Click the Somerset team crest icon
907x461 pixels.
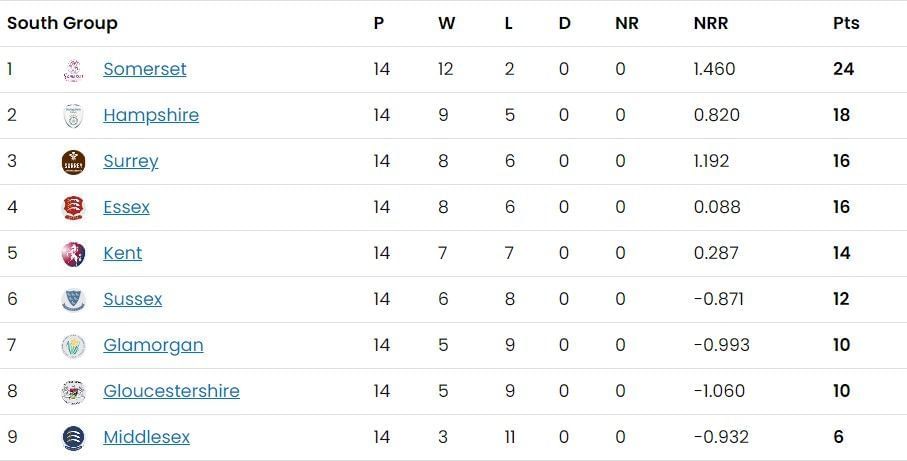[73, 70]
